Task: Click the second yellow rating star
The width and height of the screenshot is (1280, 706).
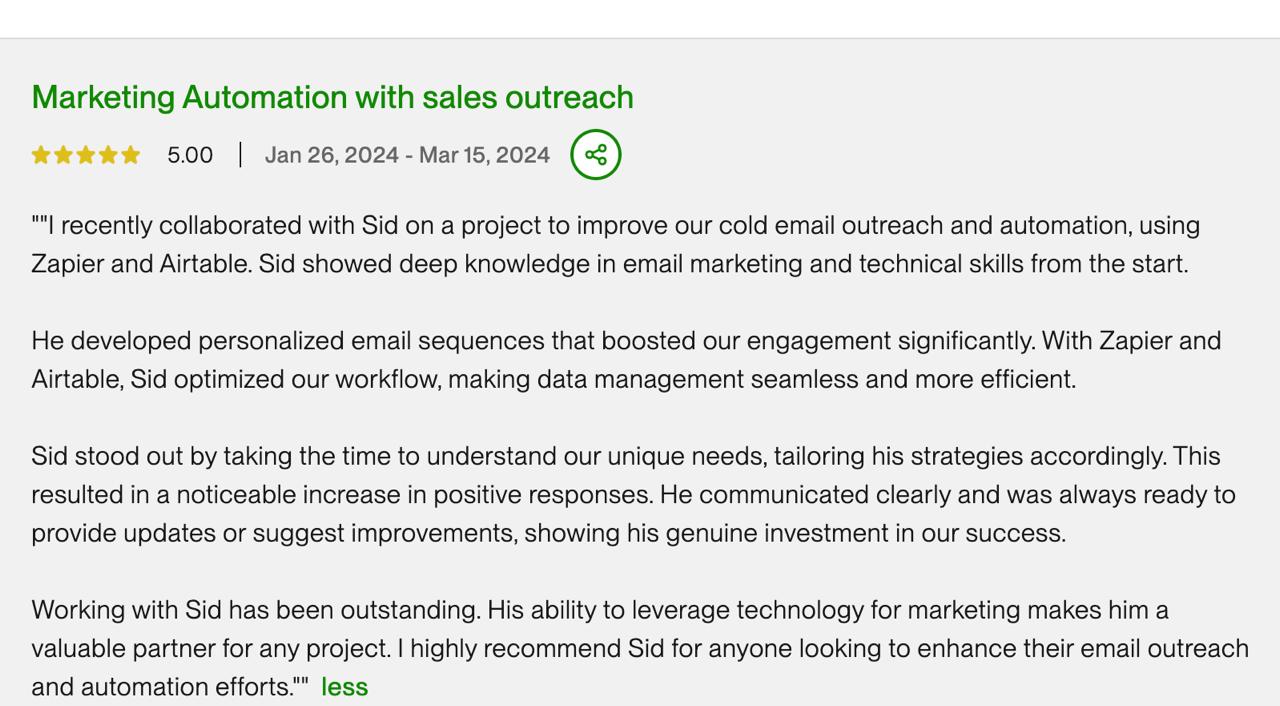Action: (63, 155)
